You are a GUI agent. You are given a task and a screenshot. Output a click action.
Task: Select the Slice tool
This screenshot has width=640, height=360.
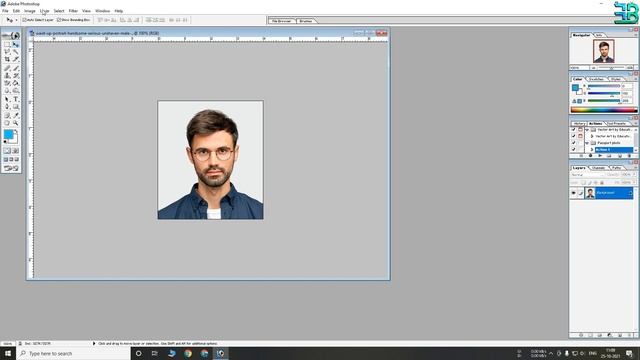point(16,60)
